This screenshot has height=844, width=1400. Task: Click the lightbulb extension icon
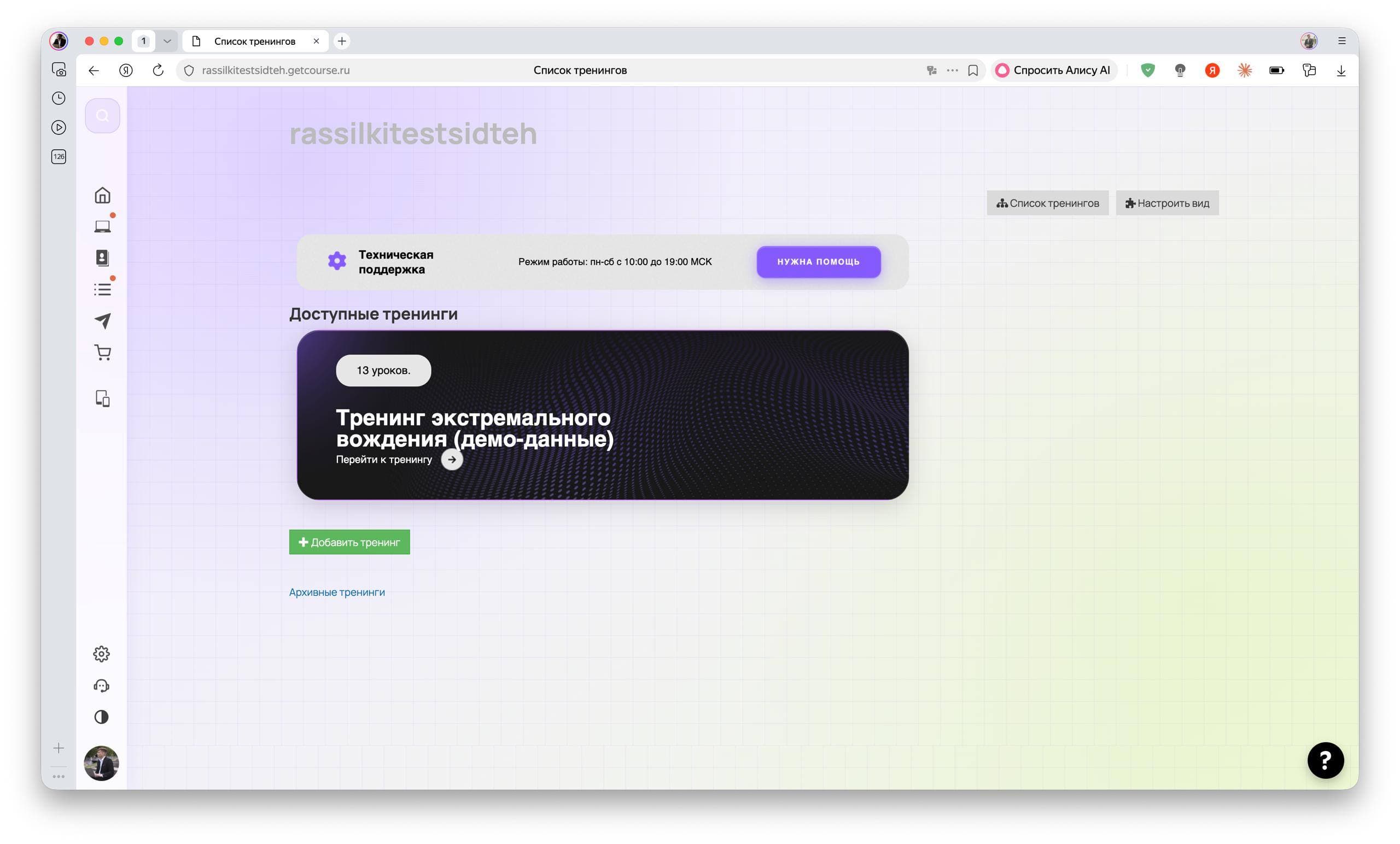click(1180, 71)
